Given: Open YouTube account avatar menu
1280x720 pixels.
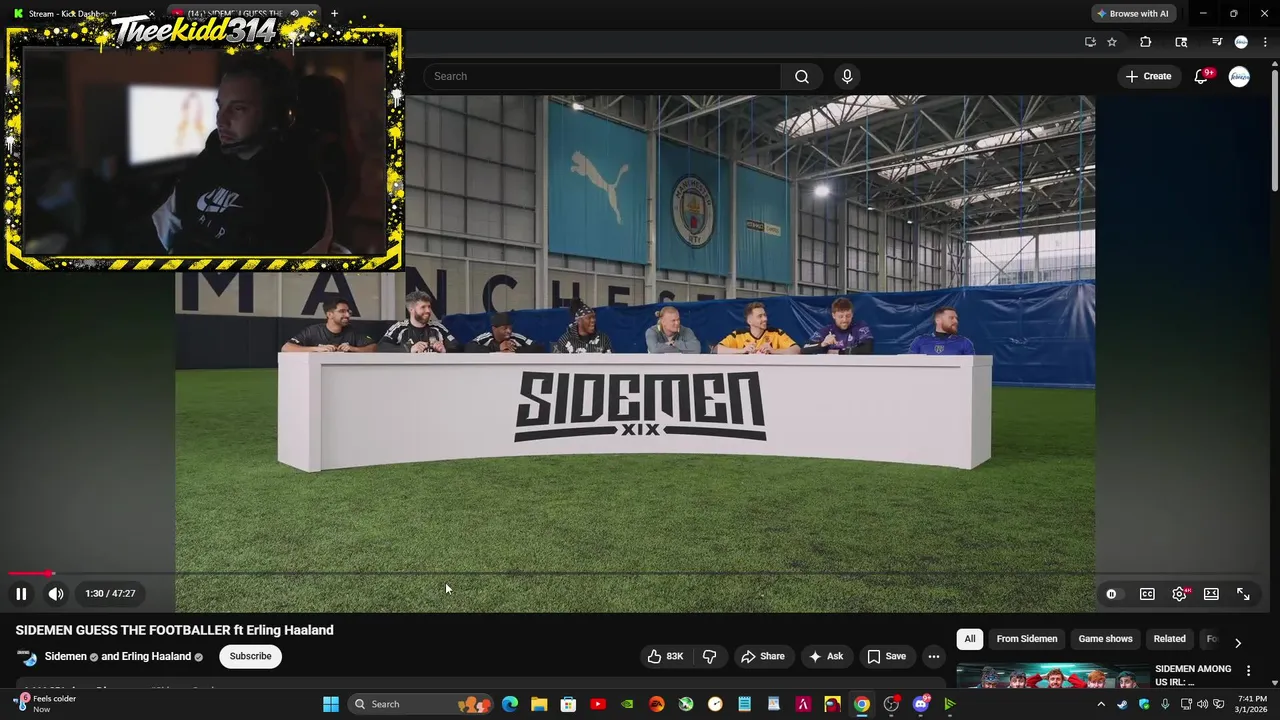Looking at the screenshot, I should (x=1239, y=76).
